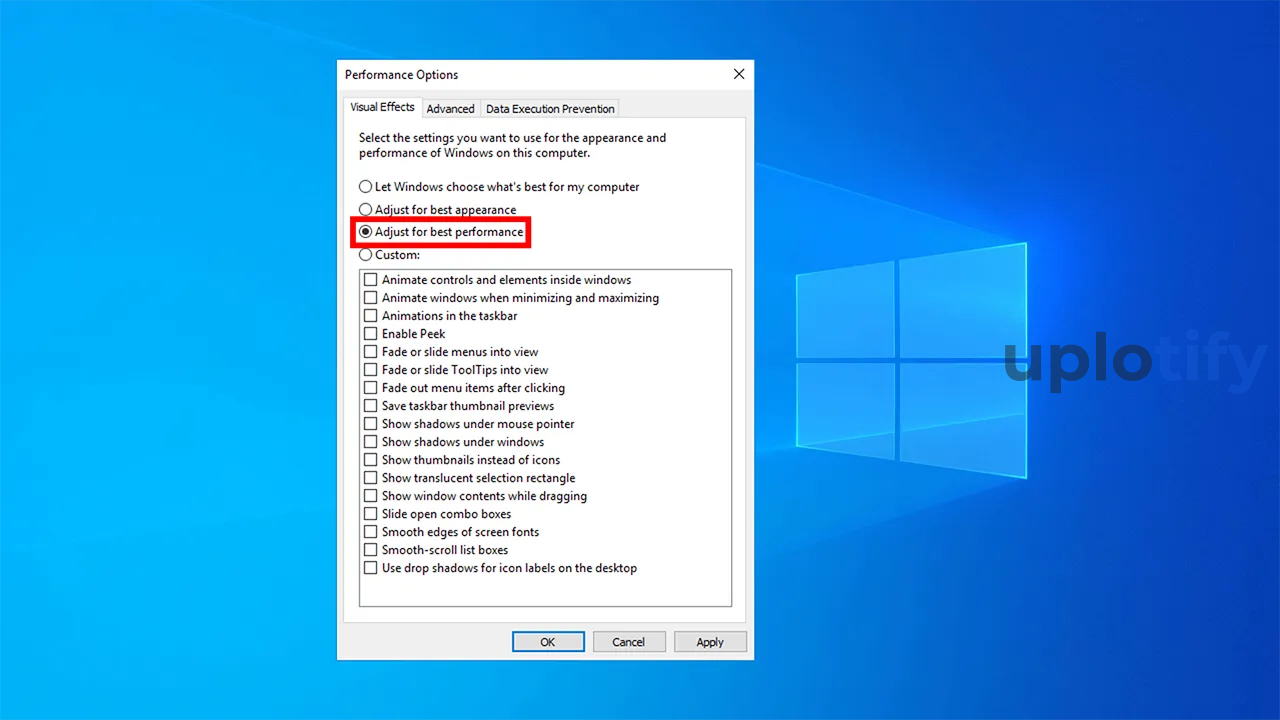Select the Custom radio option
Viewport: 1280px width, 720px height.
click(366, 255)
